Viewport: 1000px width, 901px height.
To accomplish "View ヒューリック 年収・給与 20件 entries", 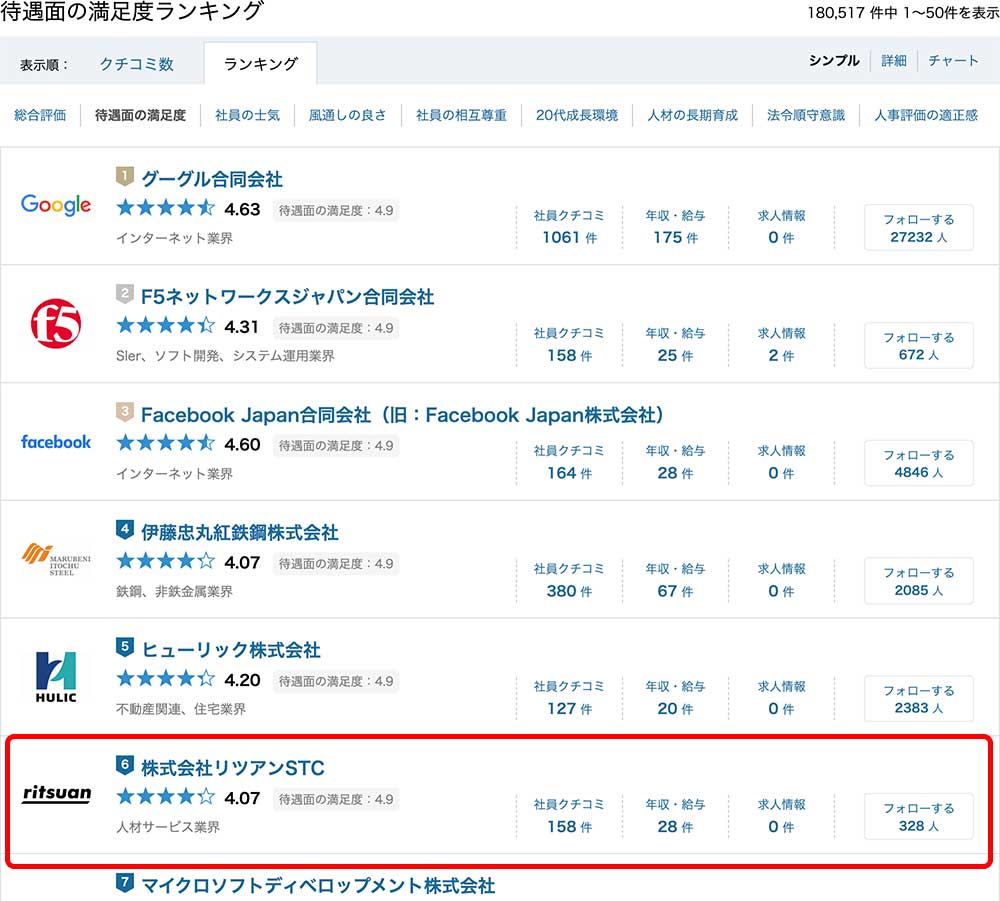I will (x=675, y=699).
